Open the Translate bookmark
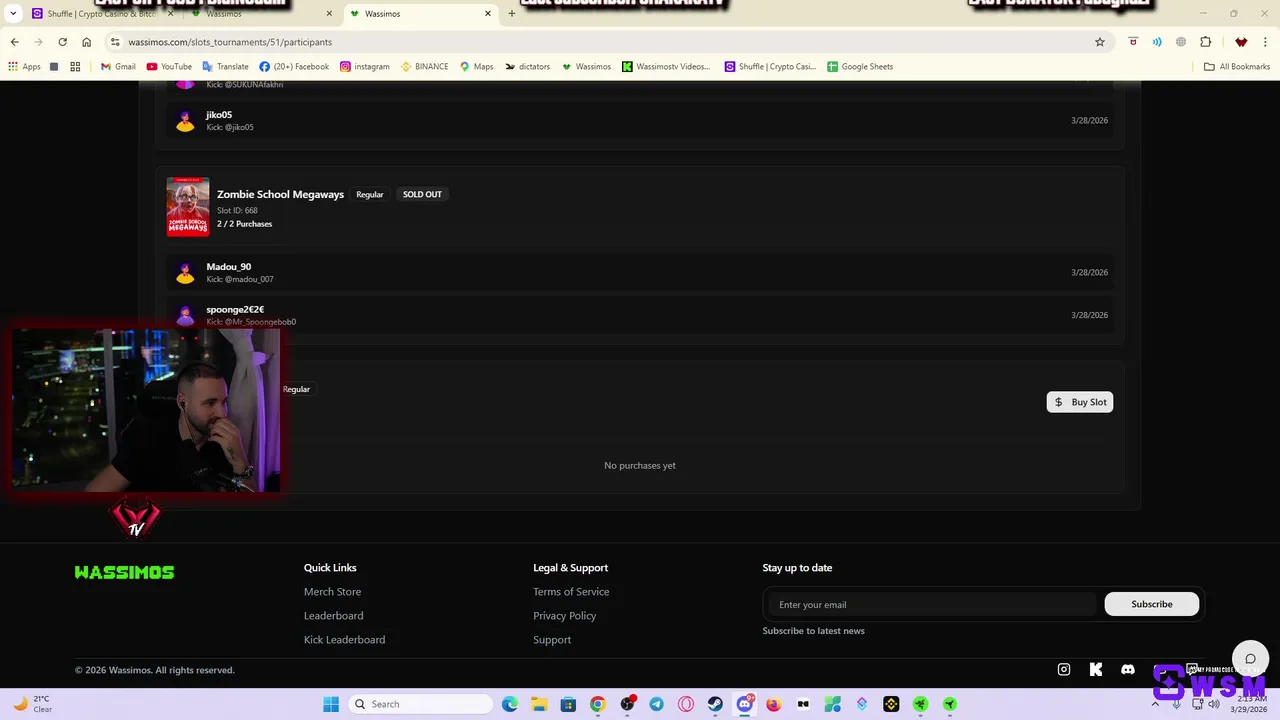This screenshot has height=720, width=1280. click(x=225, y=67)
